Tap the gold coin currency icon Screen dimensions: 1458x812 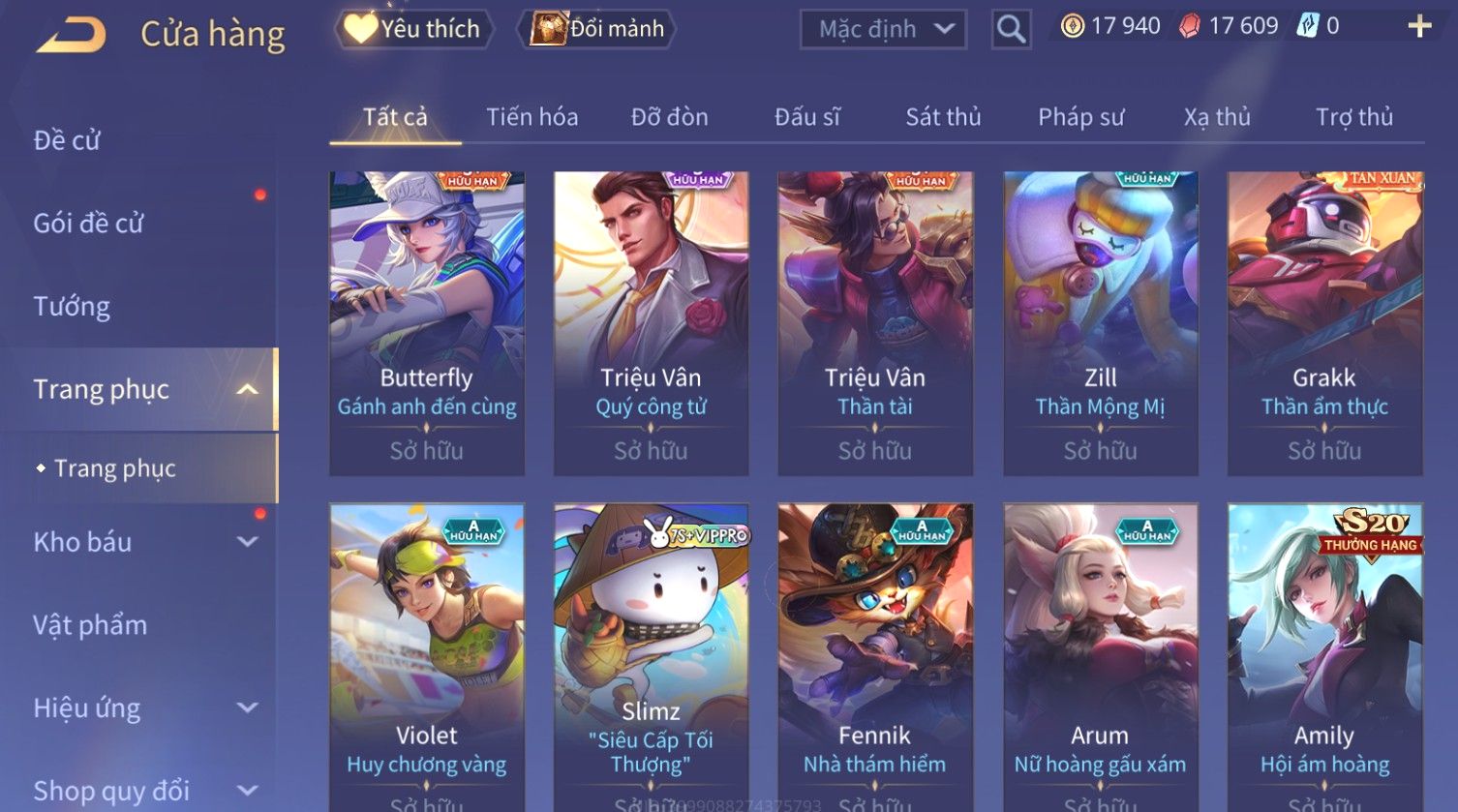click(x=1072, y=26)
